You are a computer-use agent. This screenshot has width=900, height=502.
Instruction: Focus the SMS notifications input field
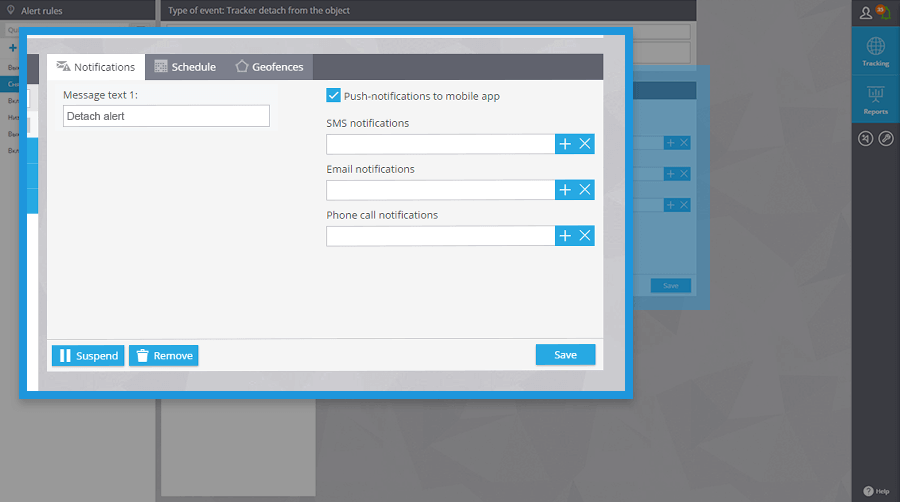click(x=441, y=144)
